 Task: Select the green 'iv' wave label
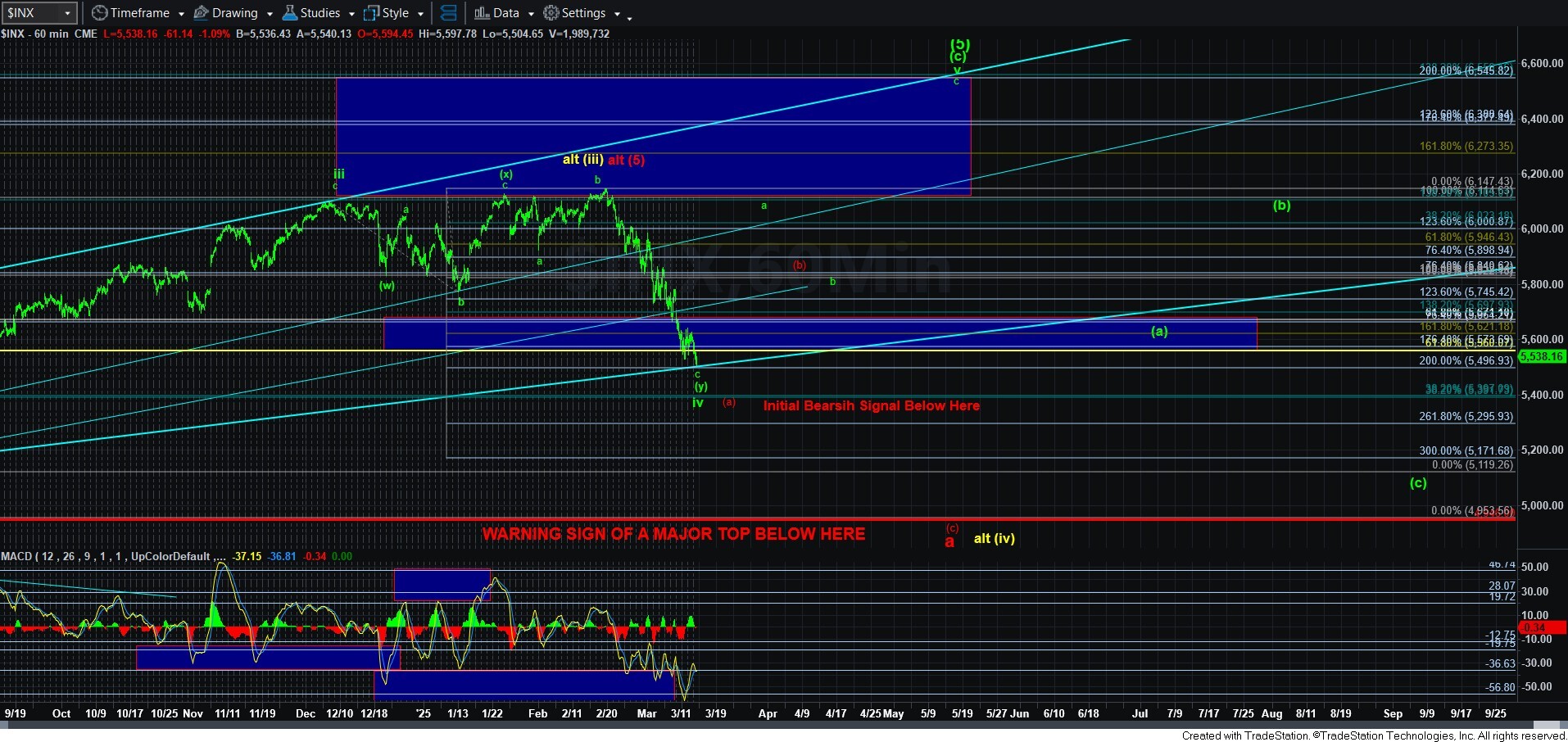pyautogui.click(x=698, y=403)
